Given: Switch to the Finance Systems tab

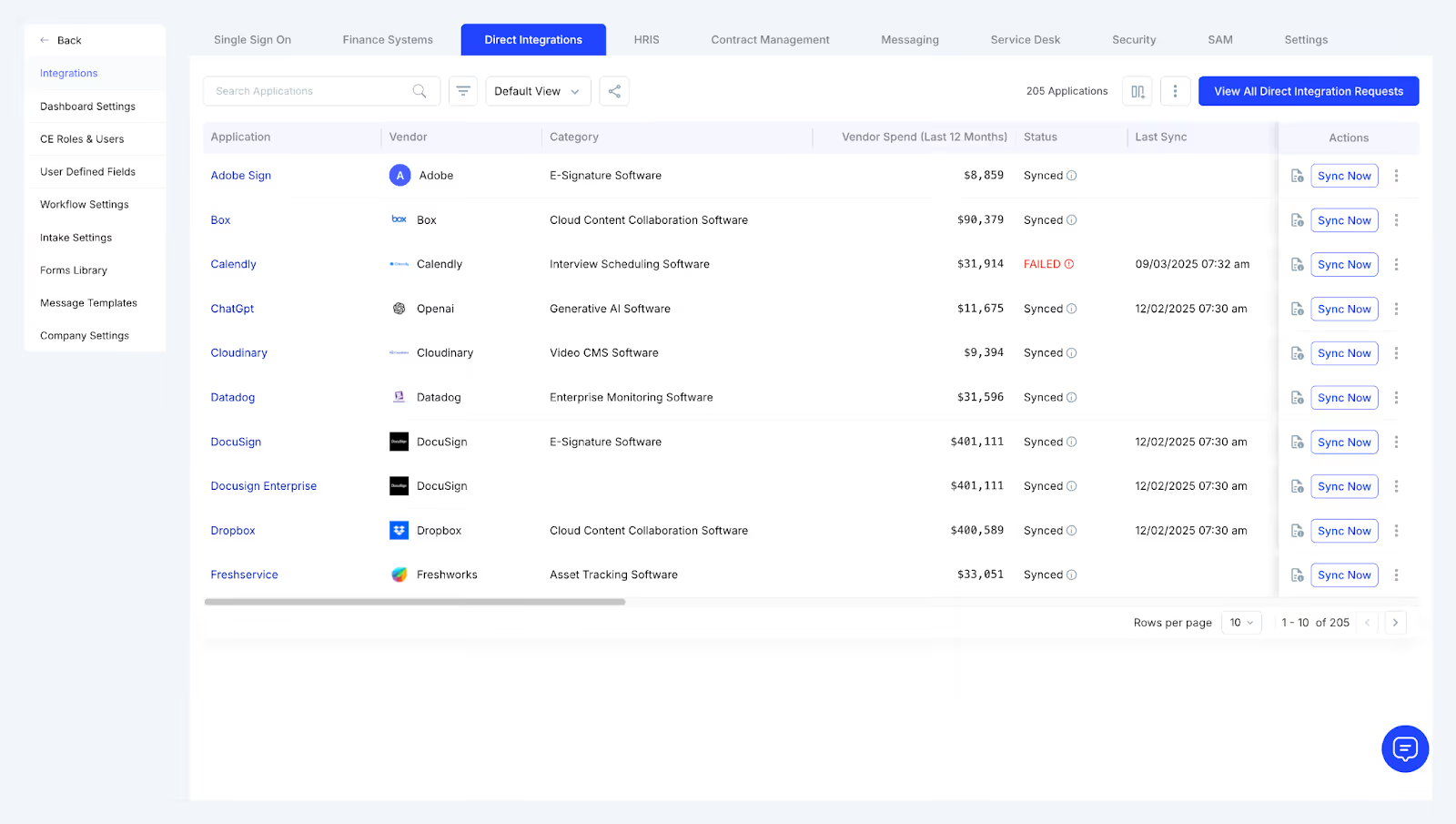Looking at the screenshot, I should coord(388,40).
